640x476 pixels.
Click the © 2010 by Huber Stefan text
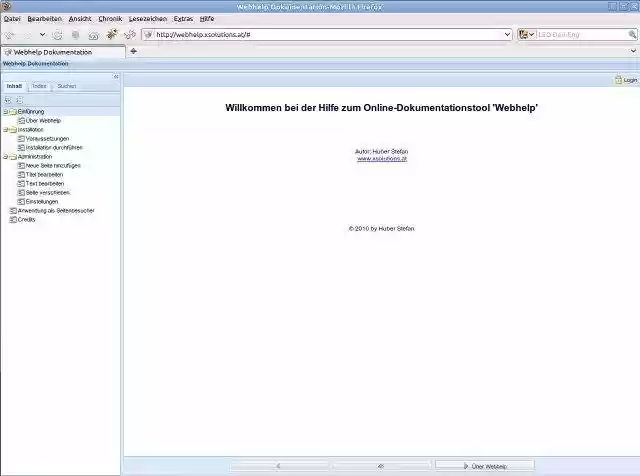(x=382, y=229)
